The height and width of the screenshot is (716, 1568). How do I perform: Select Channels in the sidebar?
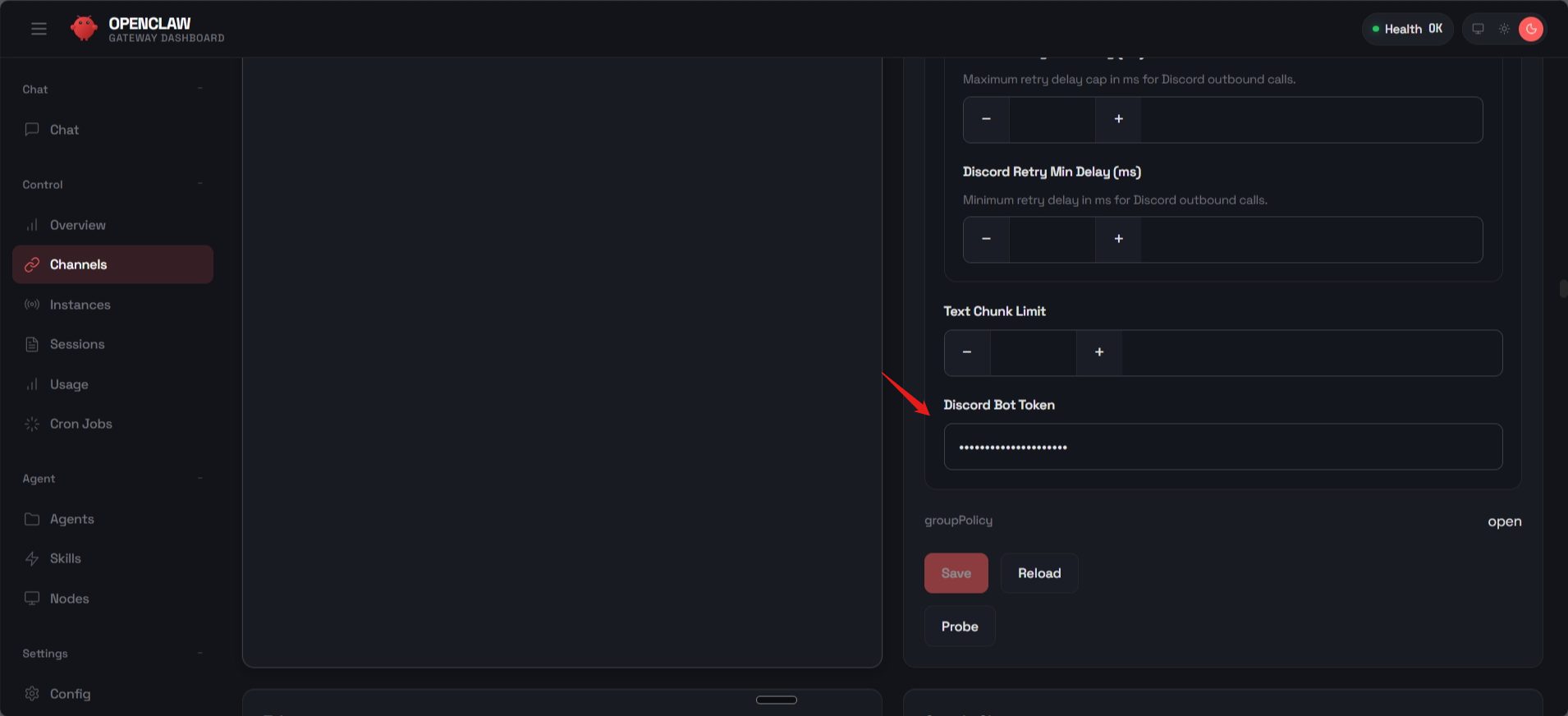[x=112, y=264]
